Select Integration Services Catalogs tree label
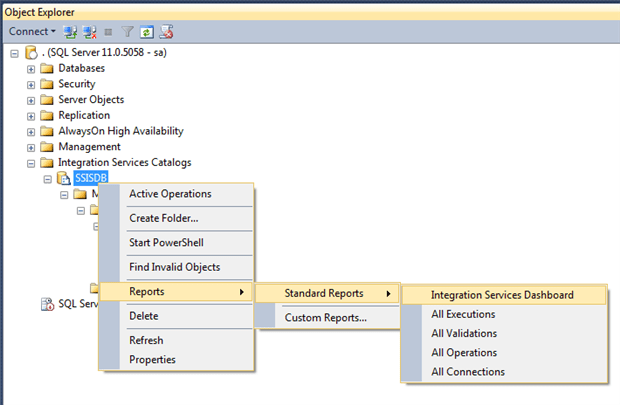 click(125, 162)
